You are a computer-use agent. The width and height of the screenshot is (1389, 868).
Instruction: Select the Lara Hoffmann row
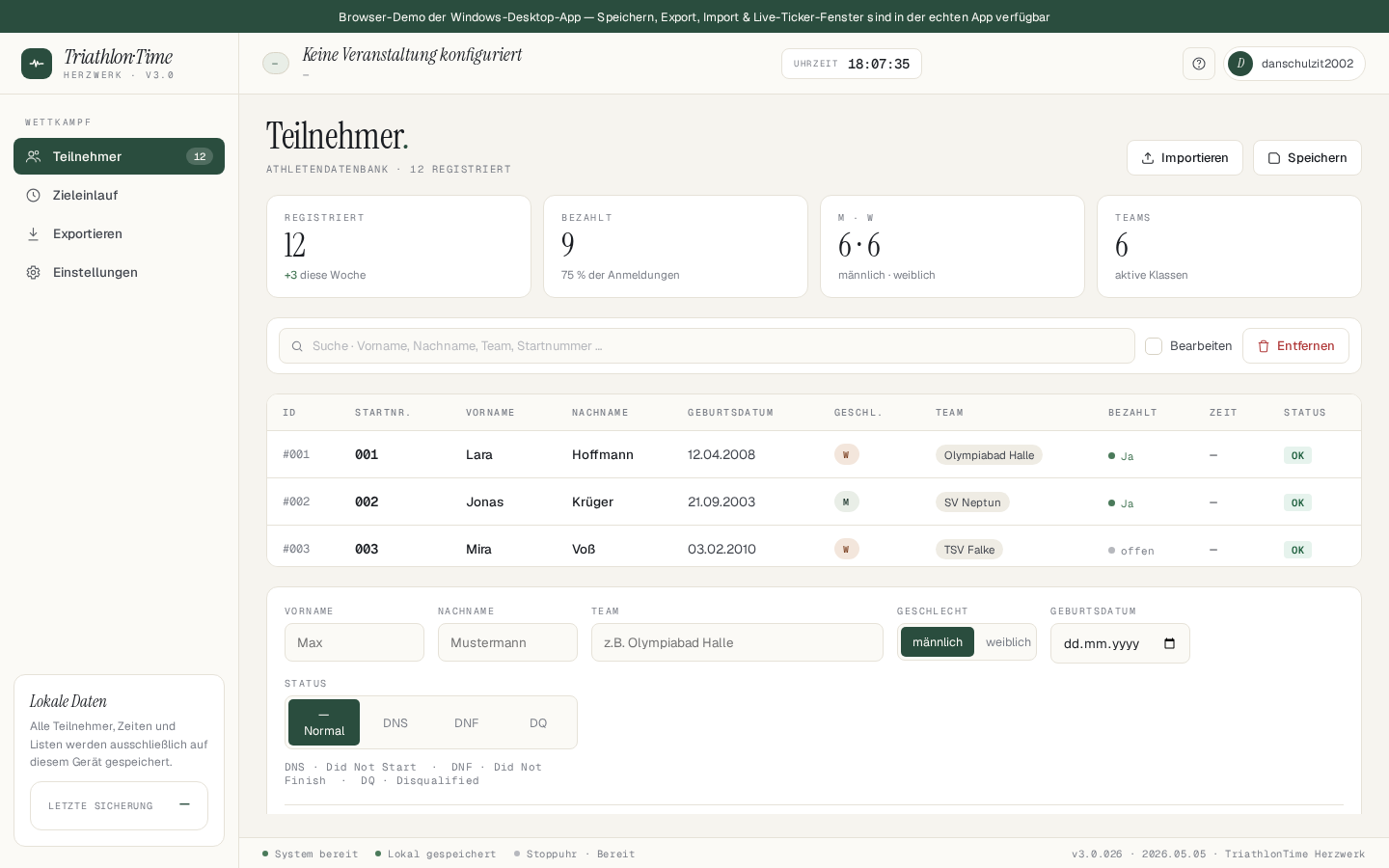click(814, 454)
